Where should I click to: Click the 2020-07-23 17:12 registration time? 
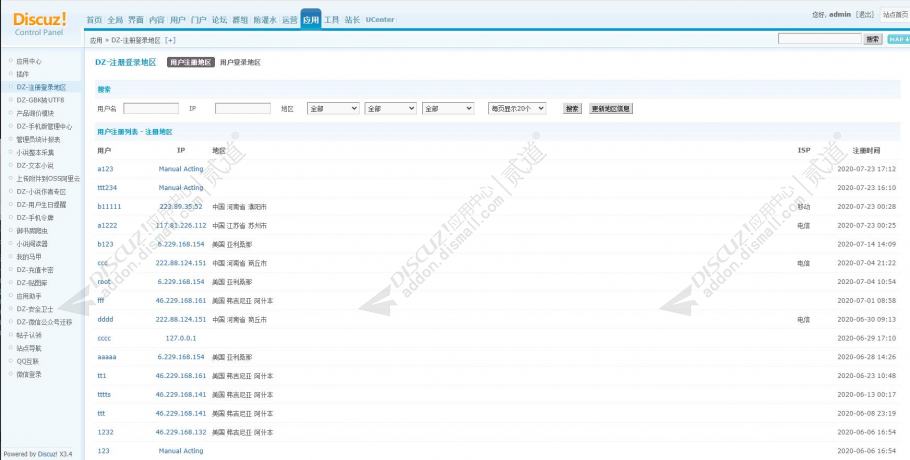(x=866, y=169)
